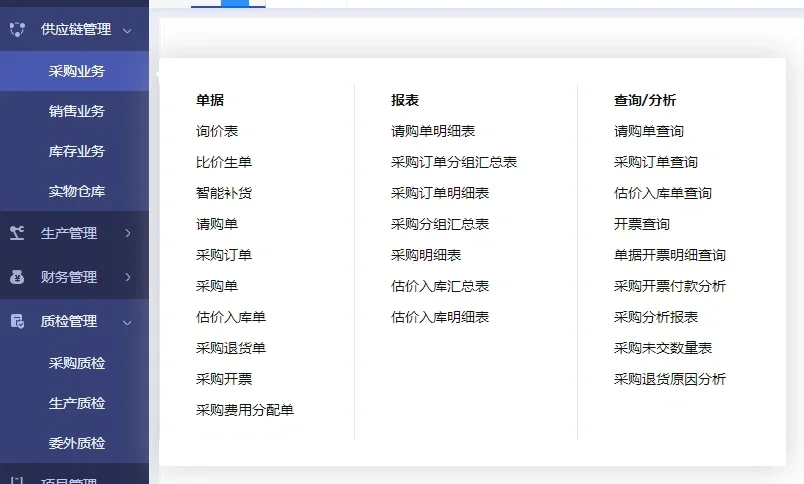Open 估价入库明细表 report
Screen dimensions: 804x484
tap(440, 317)
